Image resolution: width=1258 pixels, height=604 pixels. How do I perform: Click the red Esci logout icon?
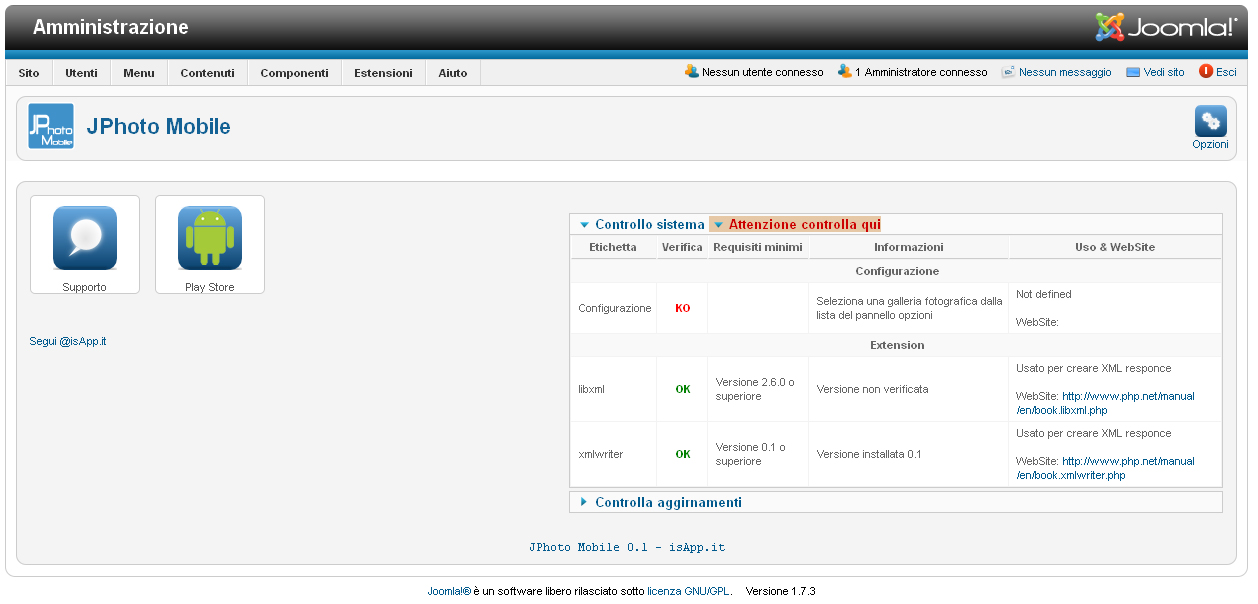click(1206, 72)
